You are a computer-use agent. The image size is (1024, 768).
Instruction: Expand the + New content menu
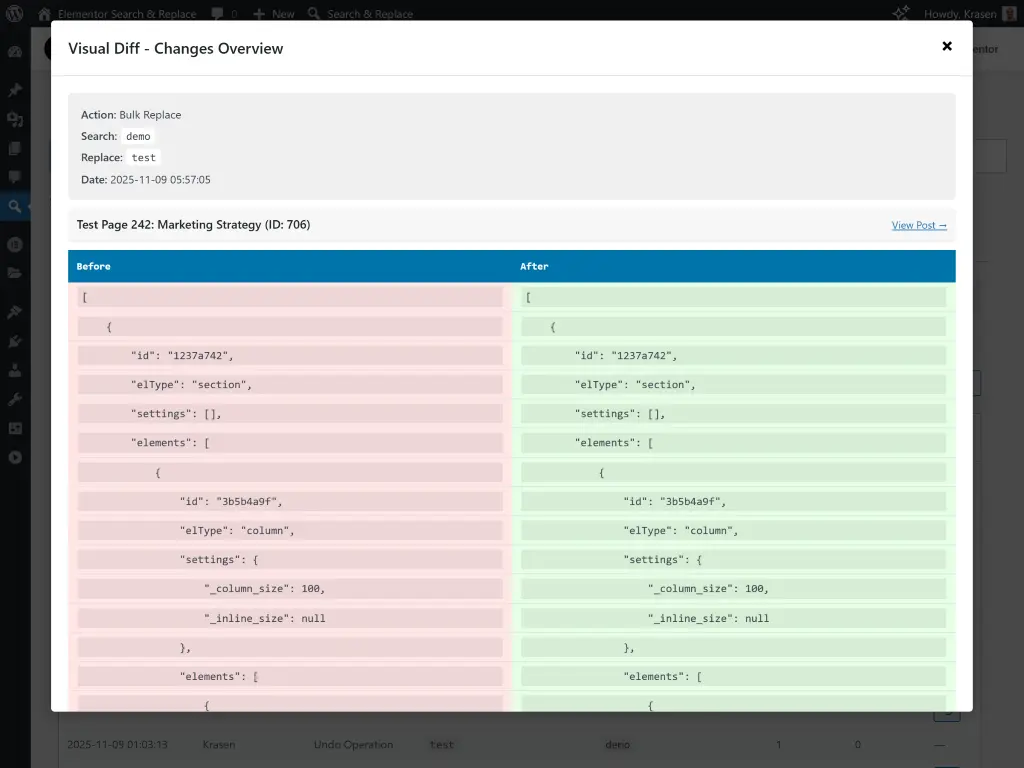[x=272, y=13]
